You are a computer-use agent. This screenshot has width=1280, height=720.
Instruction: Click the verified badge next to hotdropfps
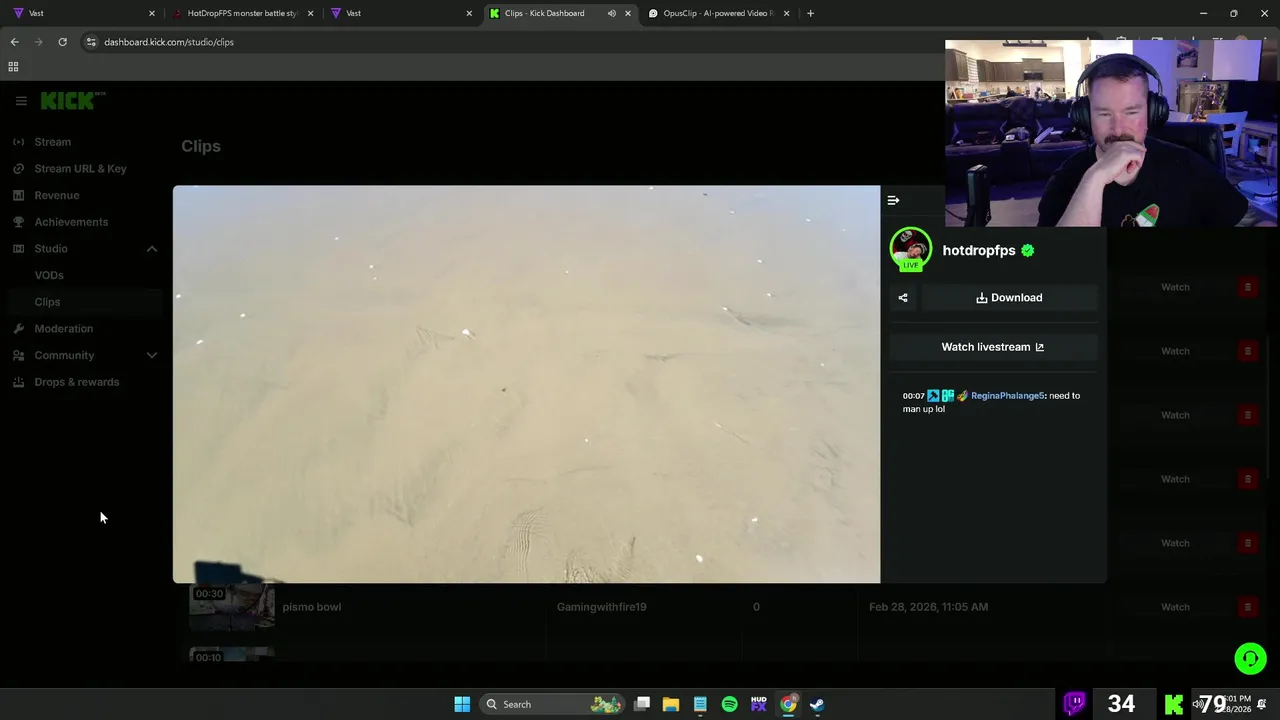pyautogui.click(x=1028, y=251)
